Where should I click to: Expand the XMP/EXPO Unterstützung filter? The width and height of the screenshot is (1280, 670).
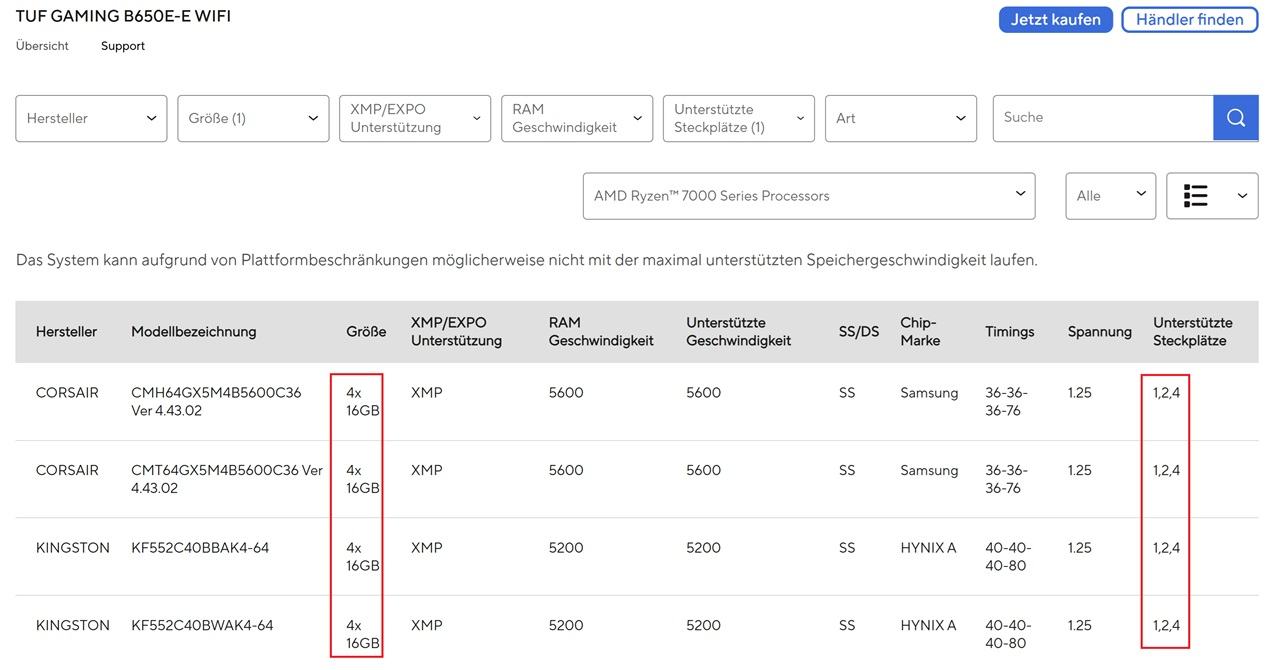[x=415, y=118]
